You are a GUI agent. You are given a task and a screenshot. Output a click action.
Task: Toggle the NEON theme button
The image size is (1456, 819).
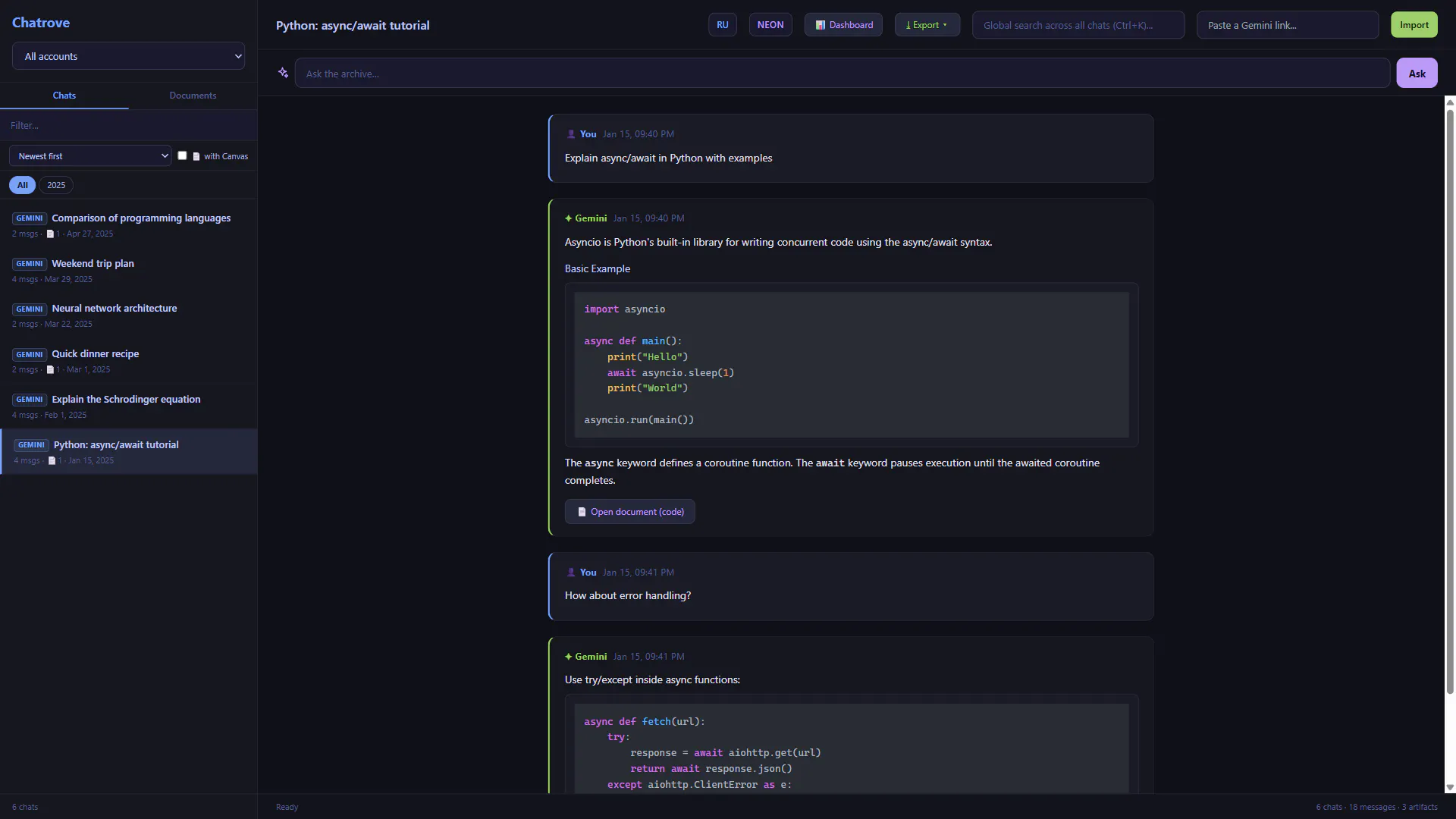click(770, 25)
